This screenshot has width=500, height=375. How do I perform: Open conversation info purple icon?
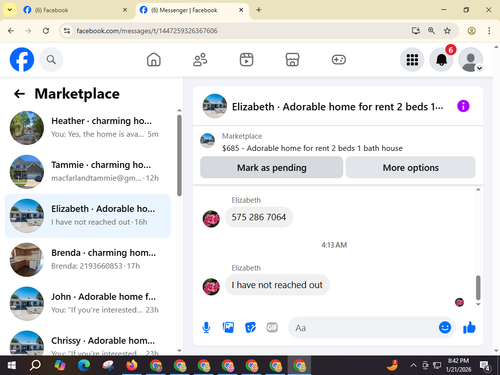463,106
